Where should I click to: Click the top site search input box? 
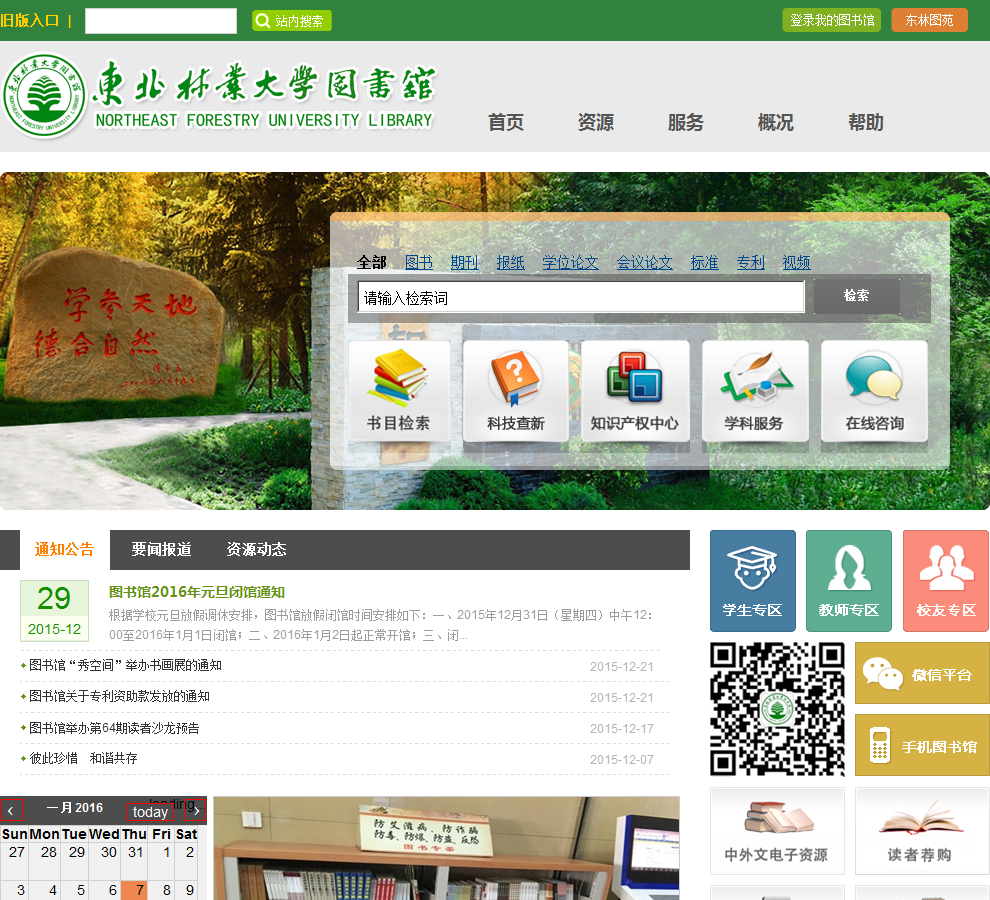[x=161, y=21]
